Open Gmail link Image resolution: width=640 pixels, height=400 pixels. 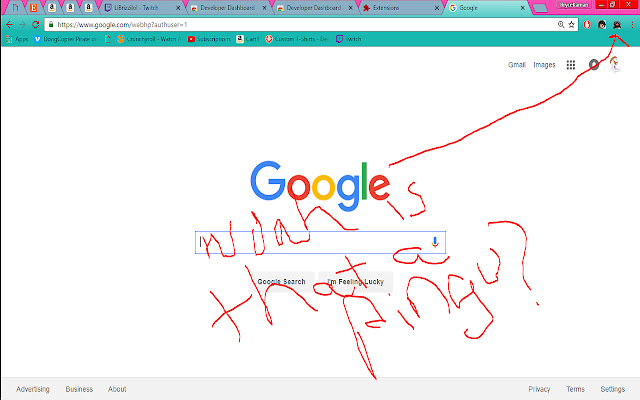517,64
